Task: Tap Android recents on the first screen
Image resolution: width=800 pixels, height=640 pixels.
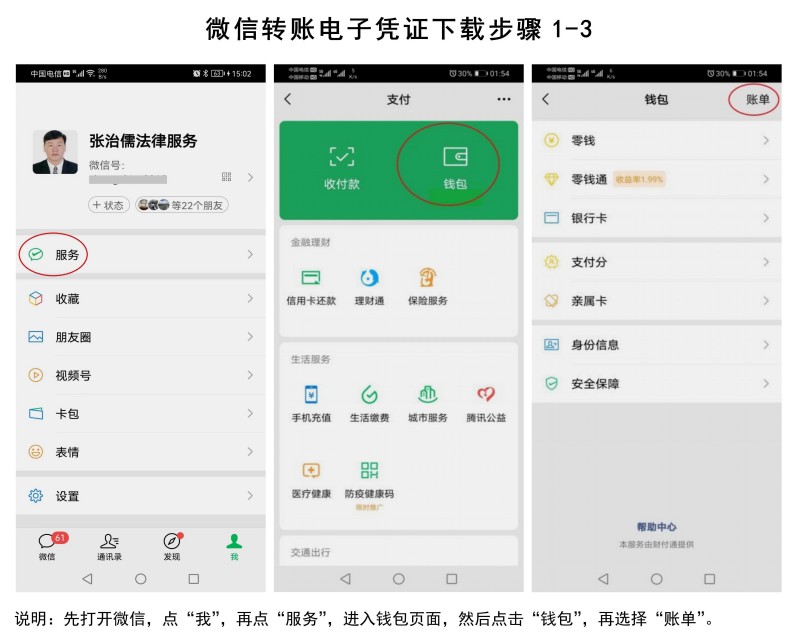Action: tap(193, 579)
